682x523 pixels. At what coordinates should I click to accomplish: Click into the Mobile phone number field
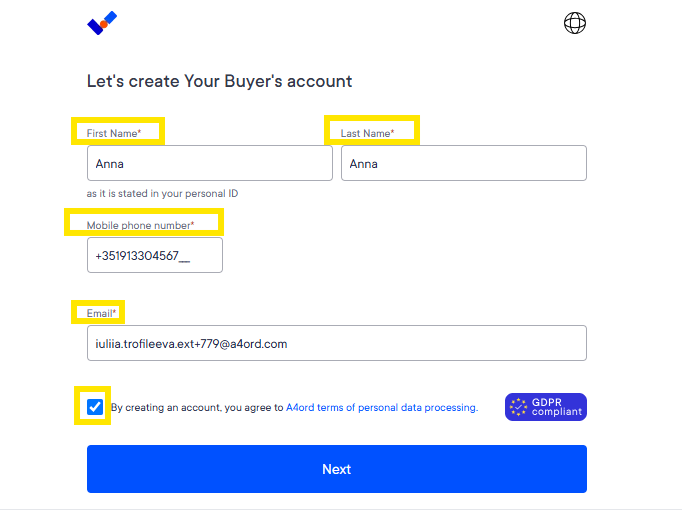click(155, 255)
